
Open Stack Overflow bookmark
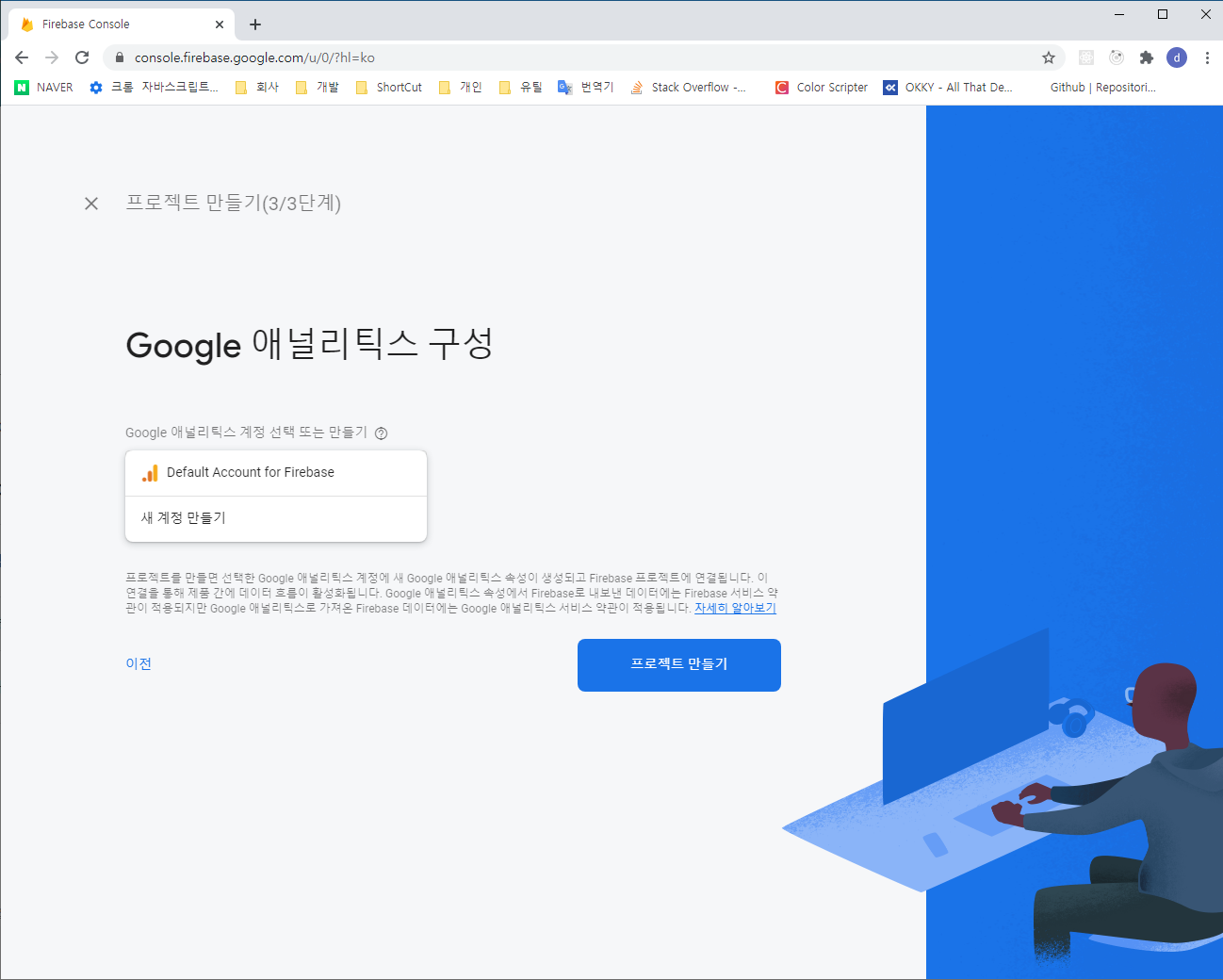pyautogui.click(x=688, y=88)
